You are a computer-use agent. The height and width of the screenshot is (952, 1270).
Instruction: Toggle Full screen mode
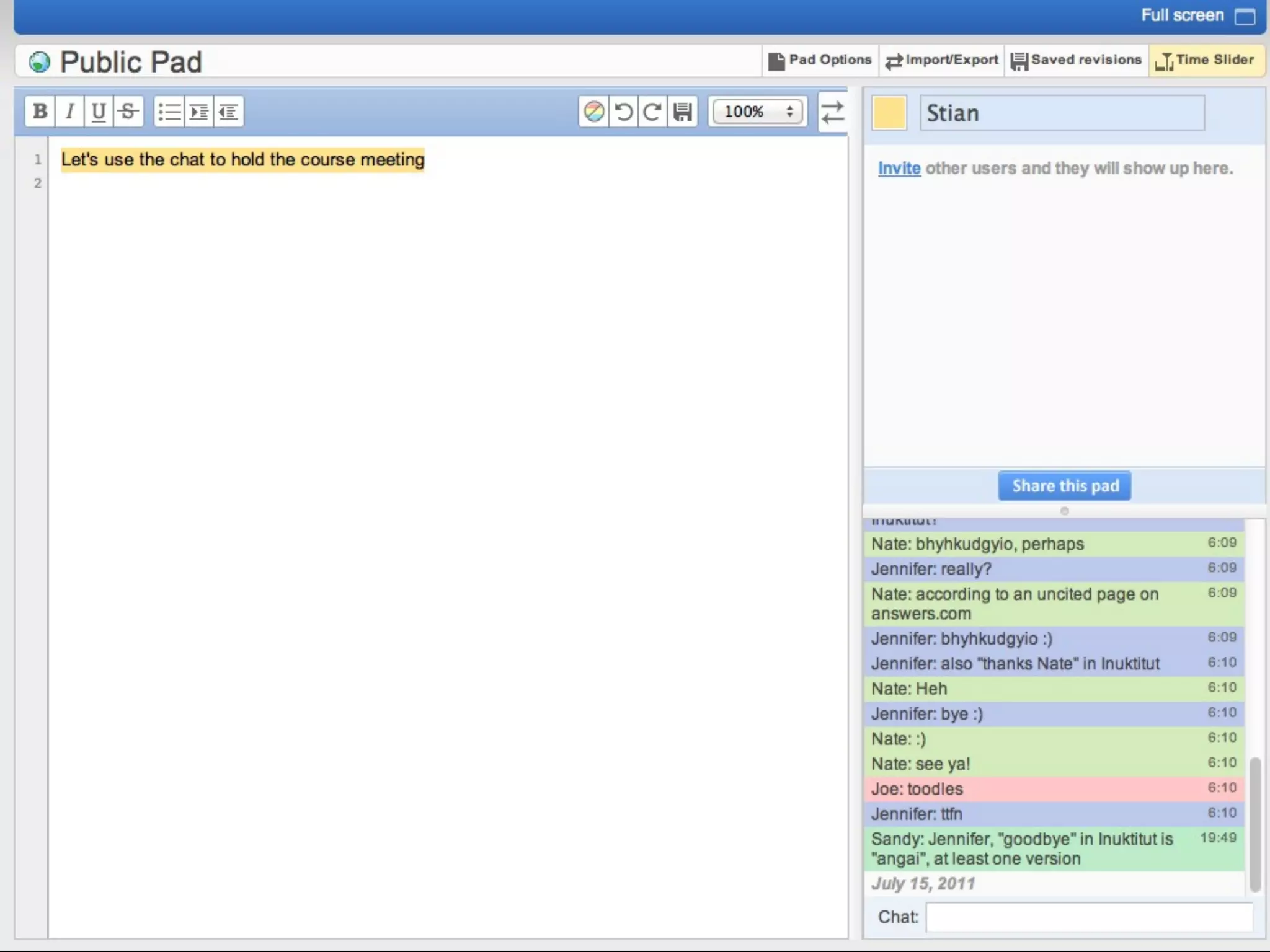[1197, 15]
